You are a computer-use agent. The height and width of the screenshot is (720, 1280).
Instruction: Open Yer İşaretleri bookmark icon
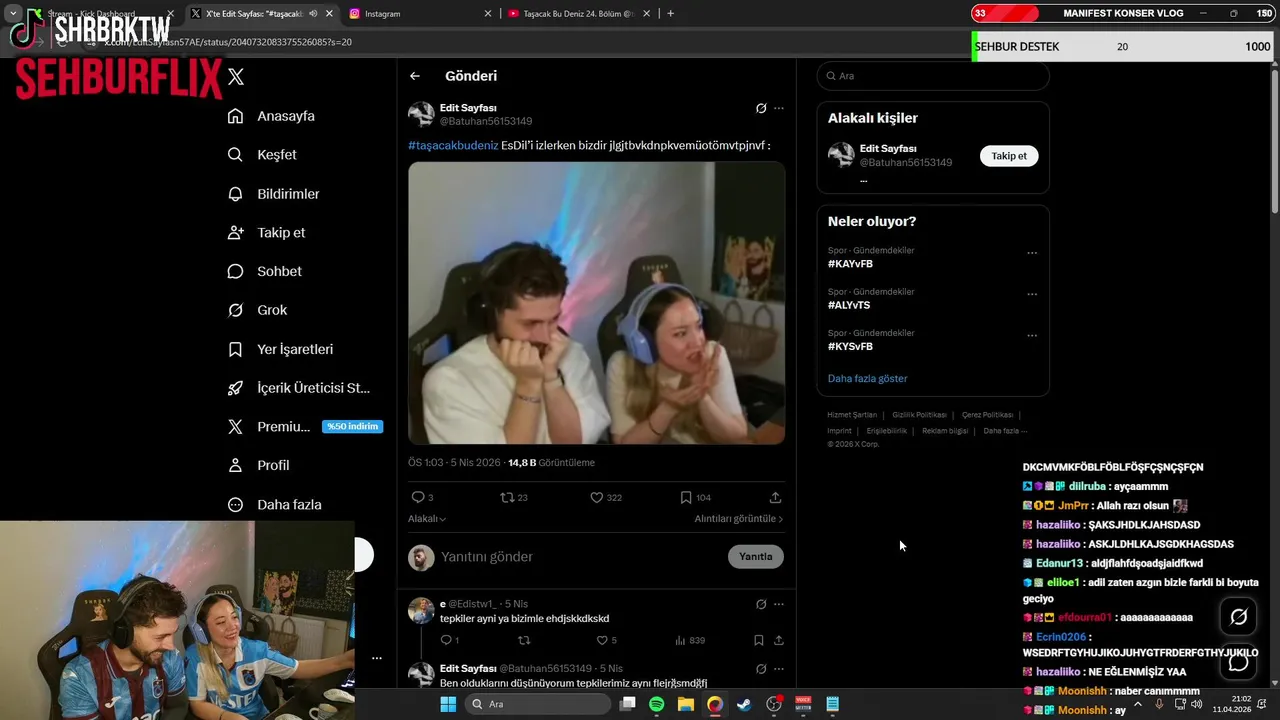(x=235, y=349)
